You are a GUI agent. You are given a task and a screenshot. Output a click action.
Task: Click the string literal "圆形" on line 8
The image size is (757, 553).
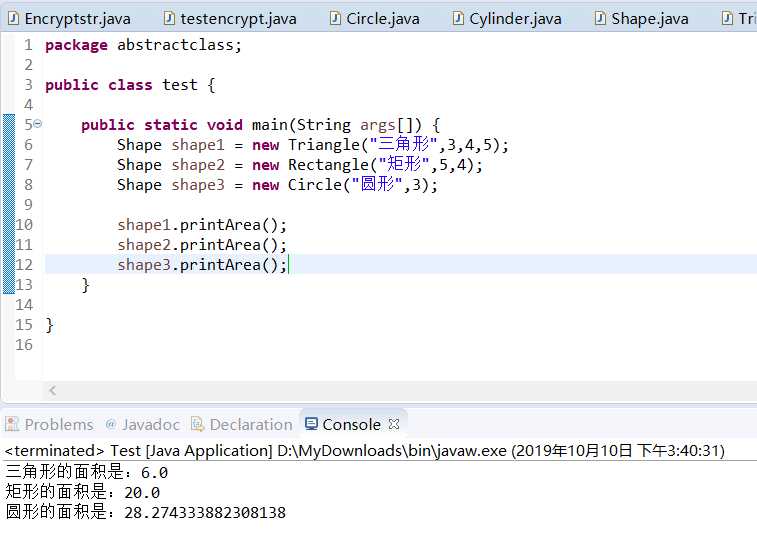(377, 184)
